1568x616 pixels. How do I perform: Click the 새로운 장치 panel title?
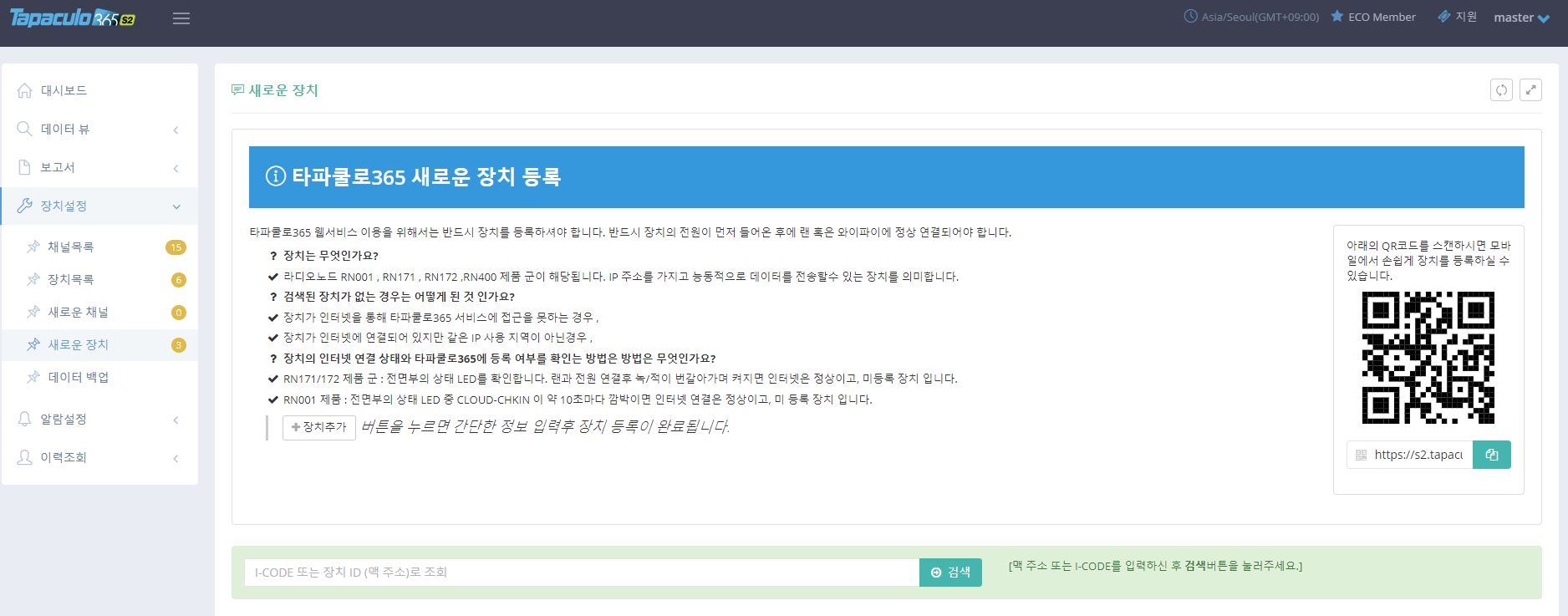tap(283, 90)
